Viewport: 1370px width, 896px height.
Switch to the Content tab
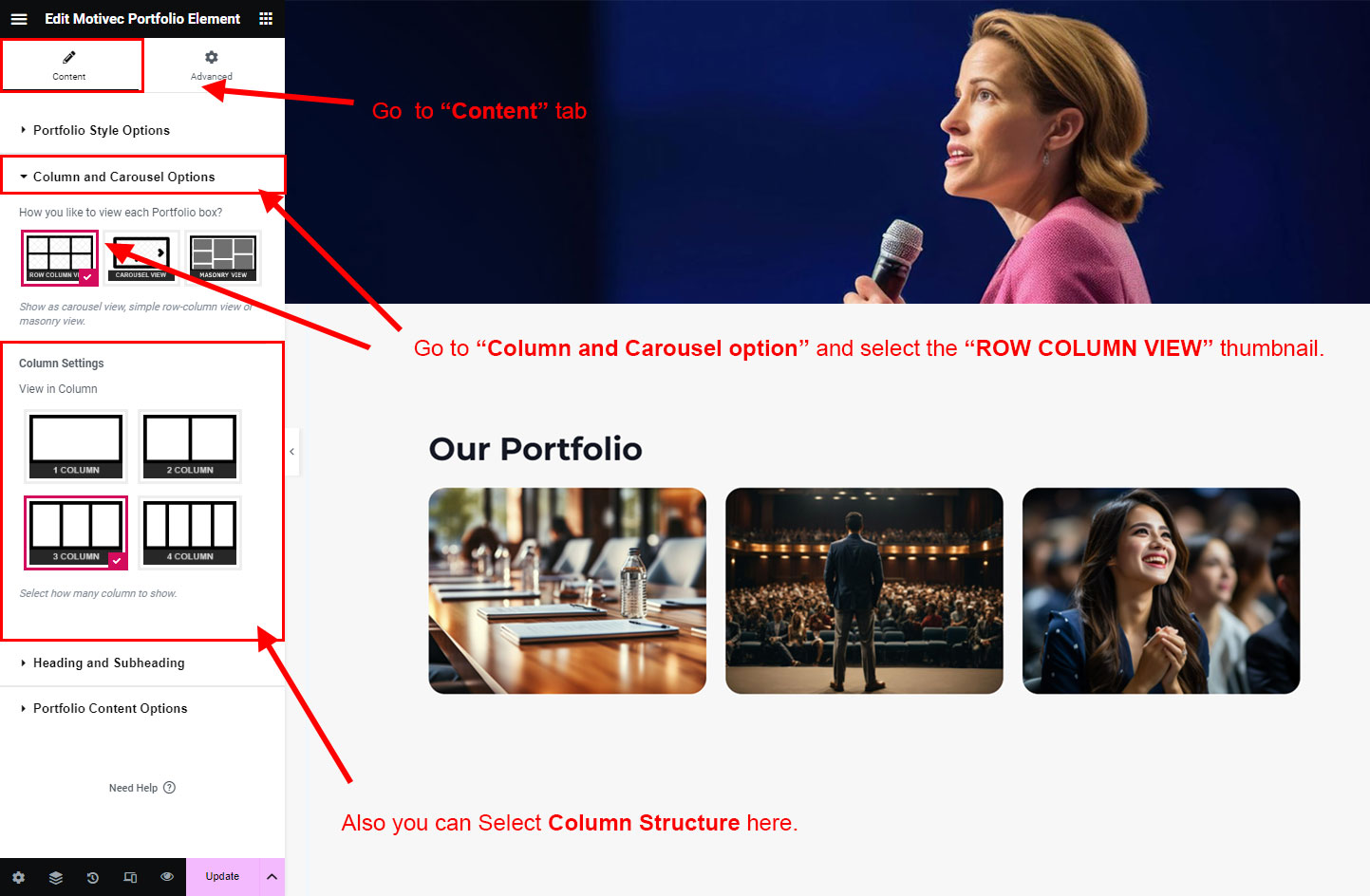[69, 65]
